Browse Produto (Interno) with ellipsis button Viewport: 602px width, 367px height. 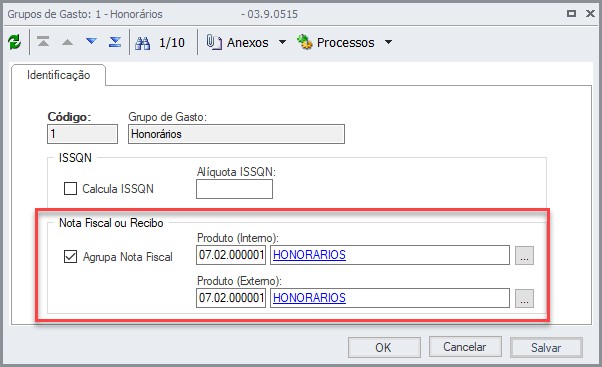click(524, 255)
